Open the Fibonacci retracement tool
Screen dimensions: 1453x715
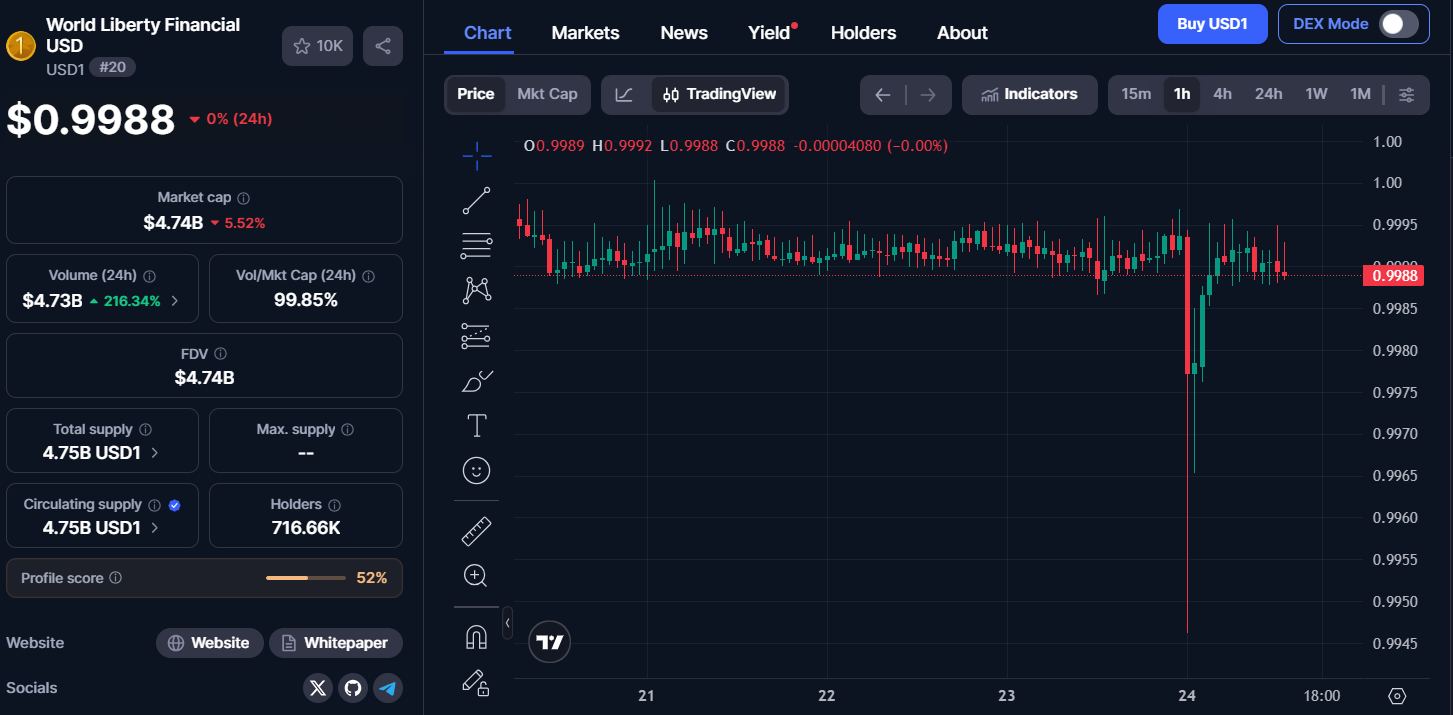click(x=477, y=245)
